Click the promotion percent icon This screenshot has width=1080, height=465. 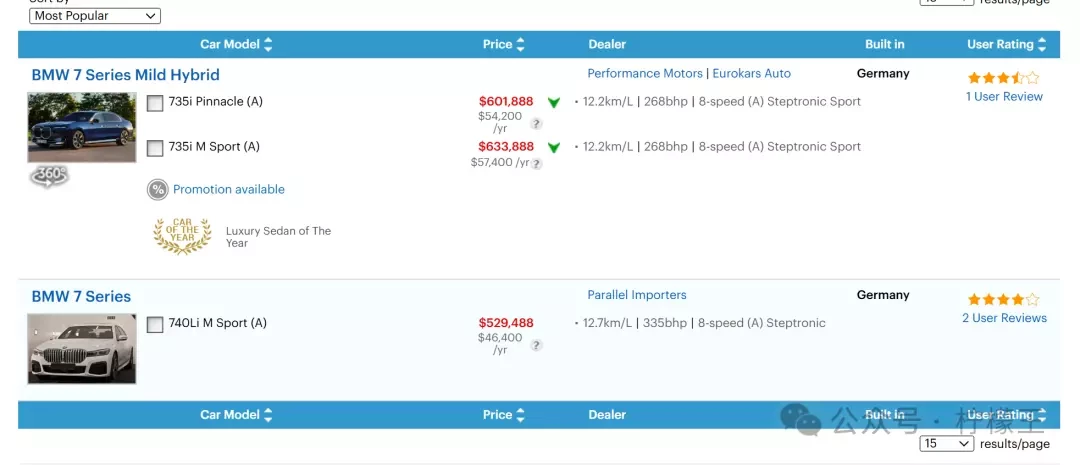158,190
